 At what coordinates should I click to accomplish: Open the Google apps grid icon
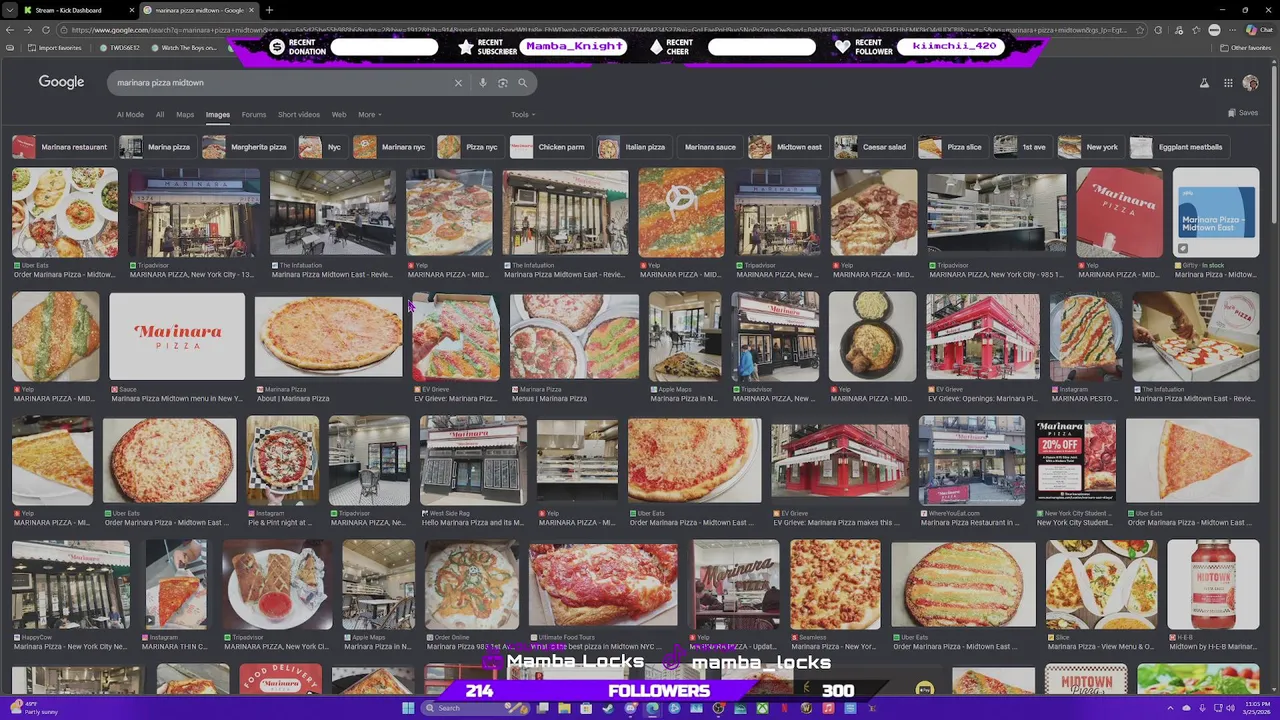tap(1228, 83)
